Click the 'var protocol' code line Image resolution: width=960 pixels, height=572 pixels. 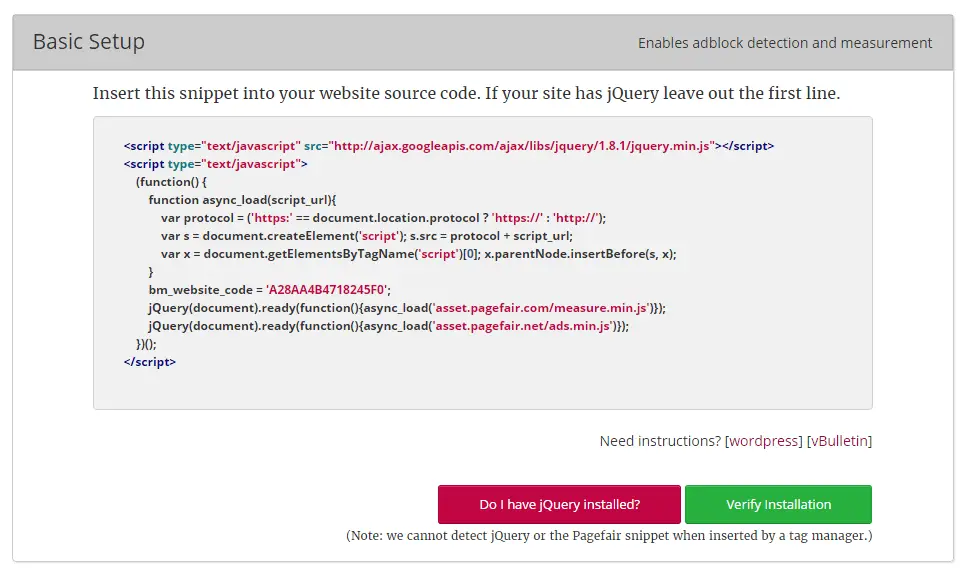383,218
